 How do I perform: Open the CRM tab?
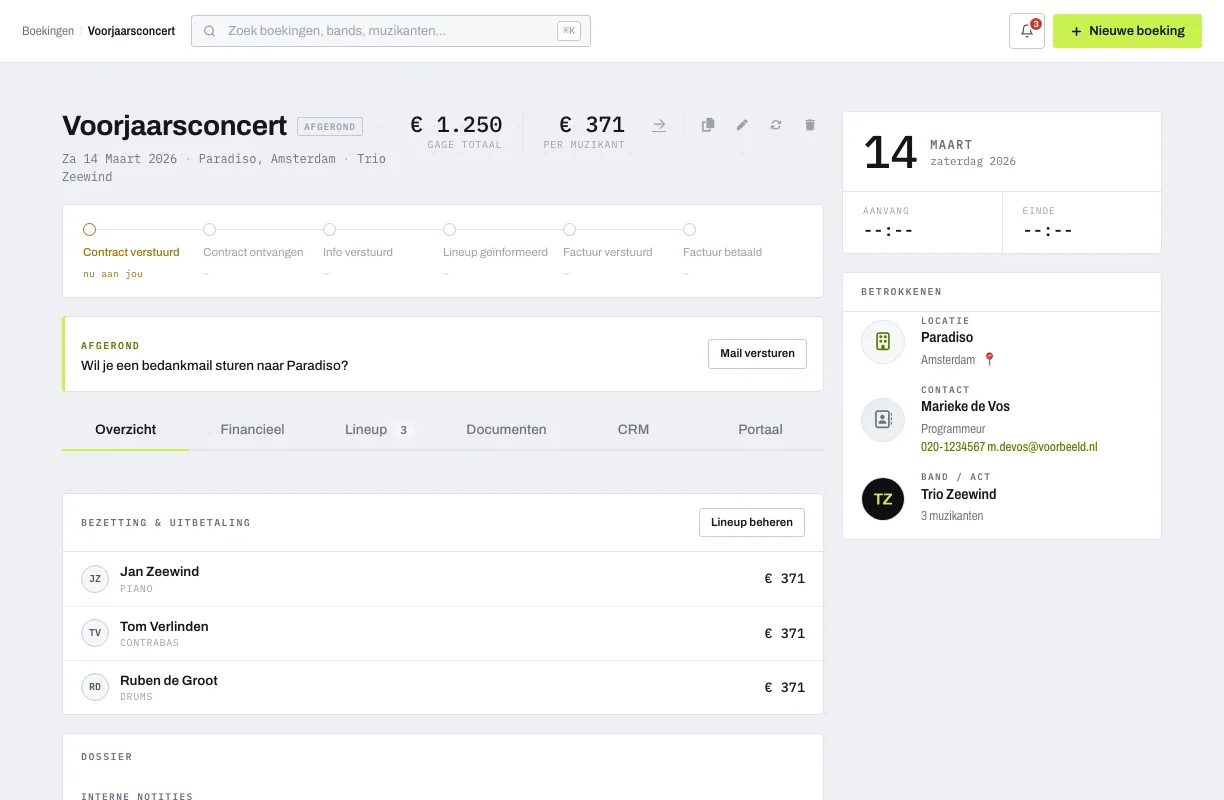click(633, 430)
